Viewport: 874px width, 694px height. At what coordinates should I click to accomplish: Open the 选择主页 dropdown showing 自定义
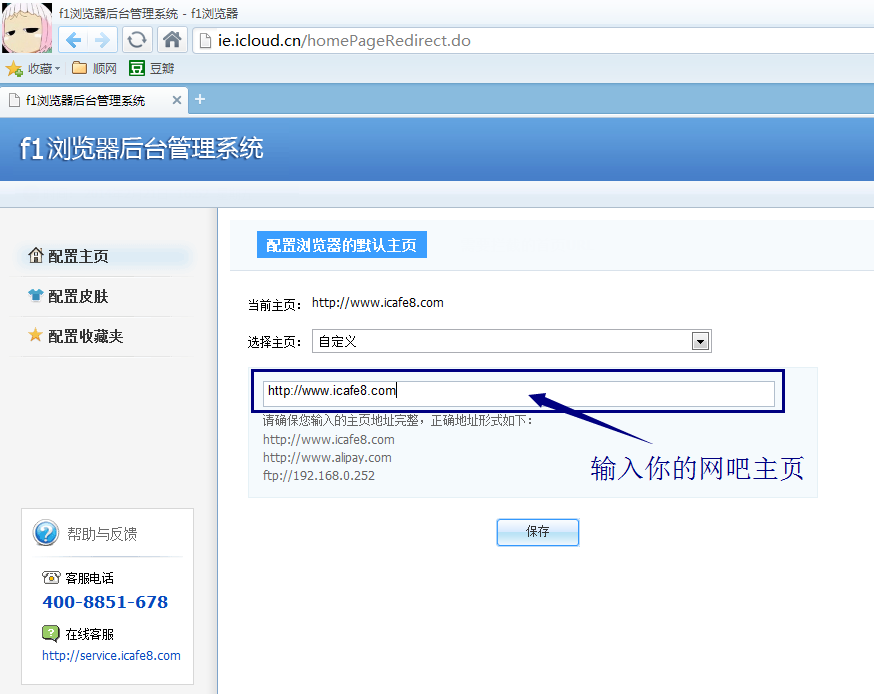[512, 341]
